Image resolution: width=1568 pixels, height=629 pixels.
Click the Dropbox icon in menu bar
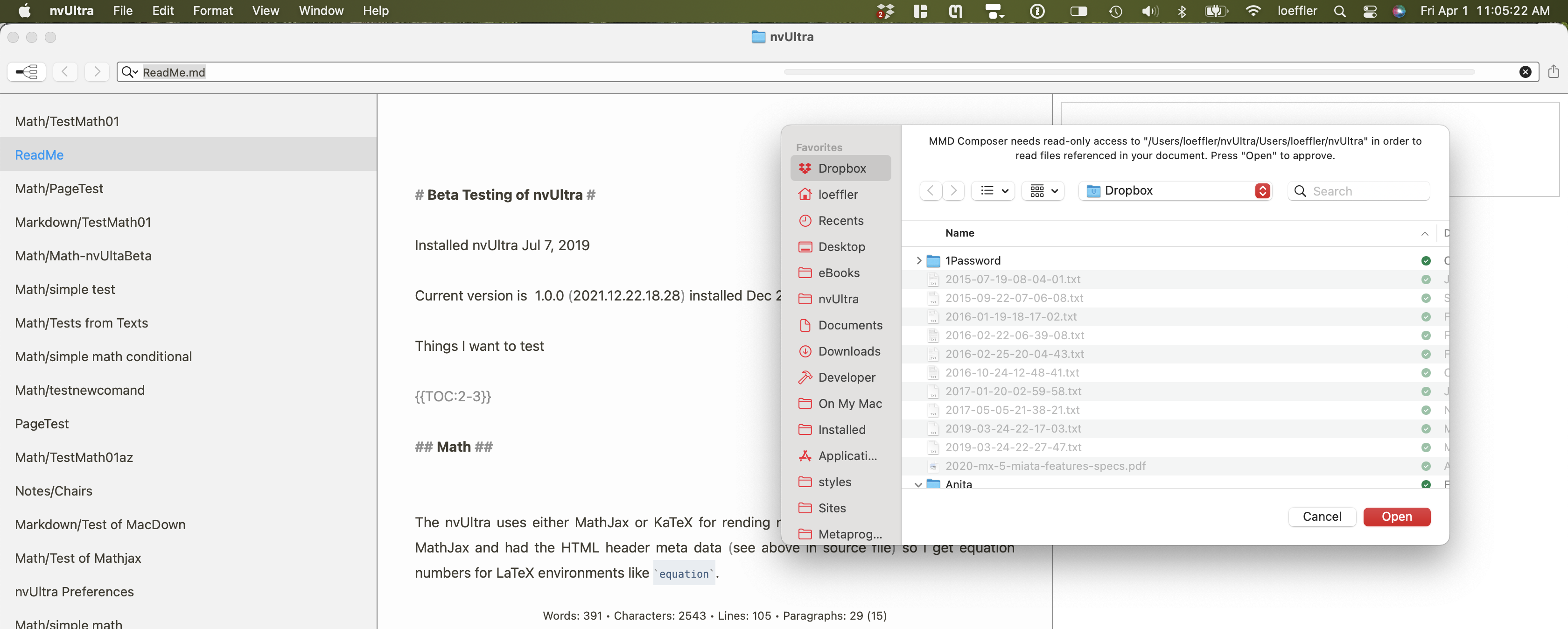(x=886, y=11)
